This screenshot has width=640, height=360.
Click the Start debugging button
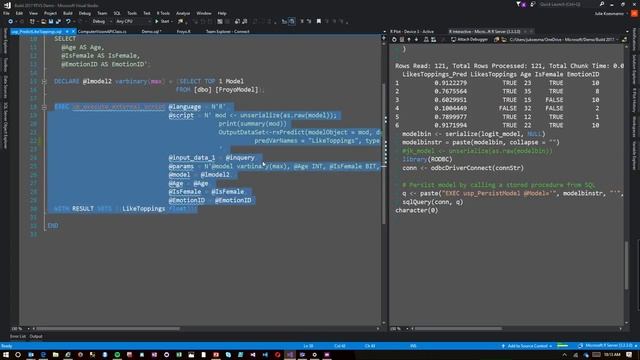[162, 21]
